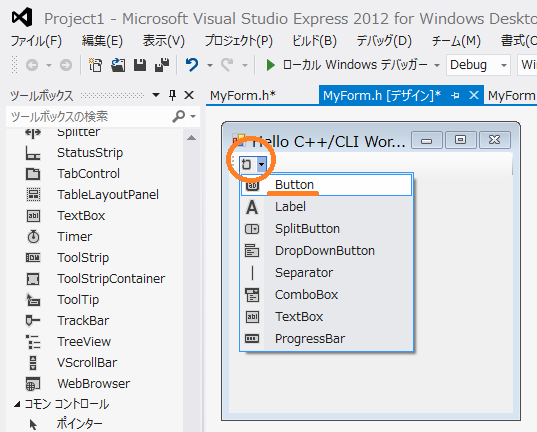
Task: Add a SplitButton to the ToolStrip
Action: pos(326,229)
